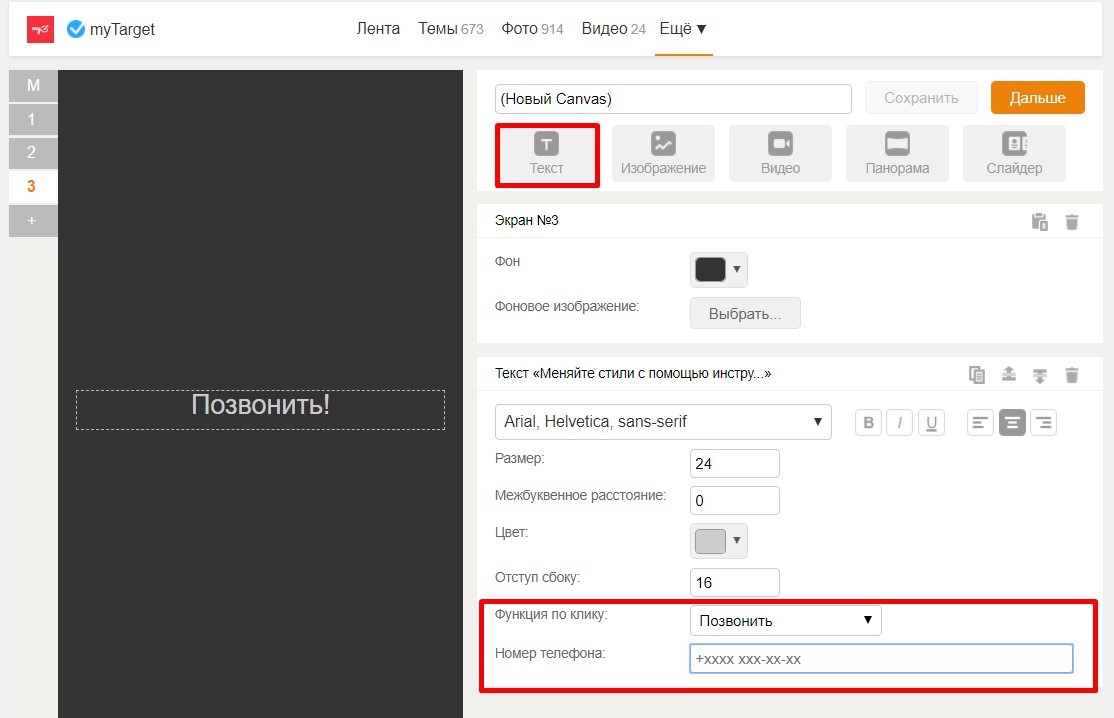Delete Экран №3 with trash icon
This screenshot has width=1114, height=718.
[x=1072, y=222]
